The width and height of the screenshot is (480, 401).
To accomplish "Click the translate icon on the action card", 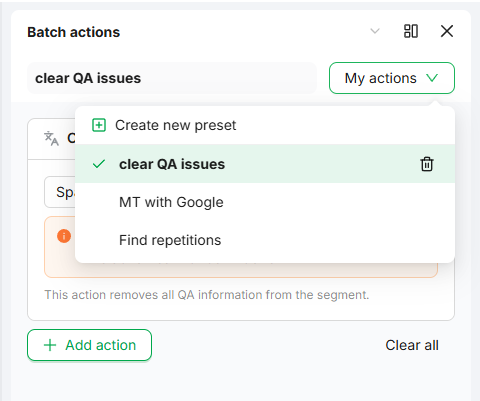I will [52, 138].
